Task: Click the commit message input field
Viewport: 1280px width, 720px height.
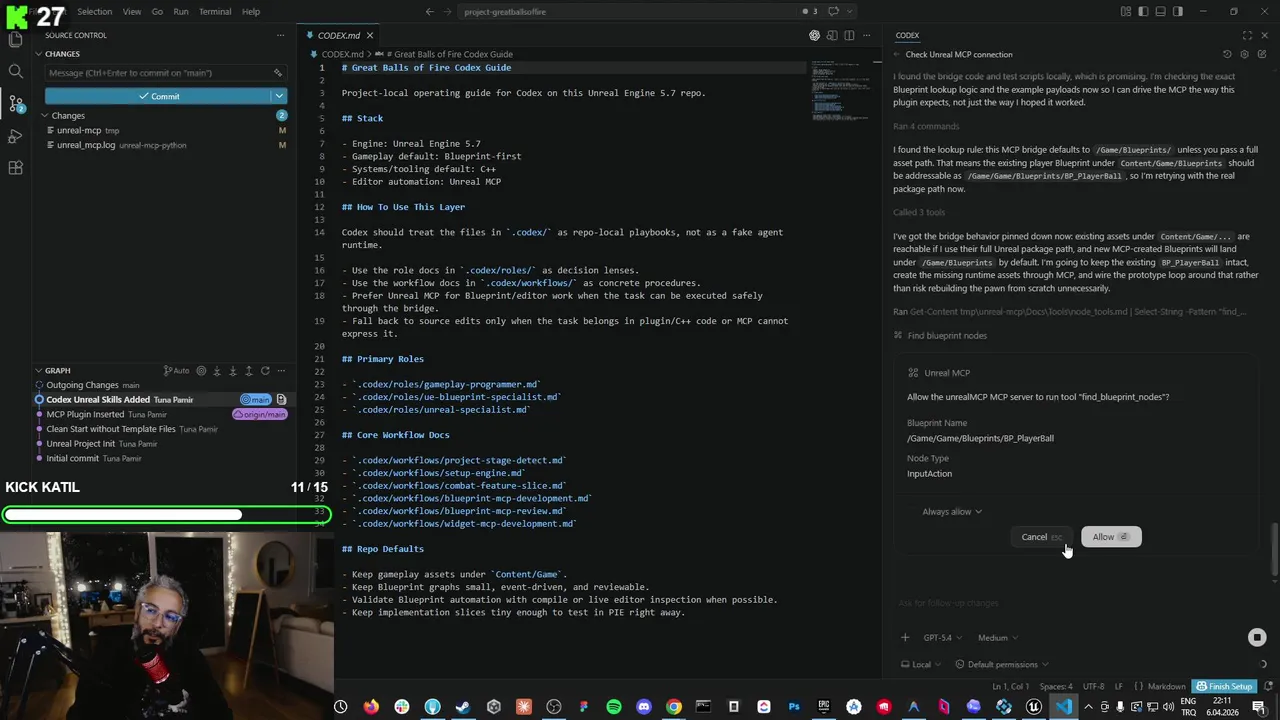Action: [165, 73]
